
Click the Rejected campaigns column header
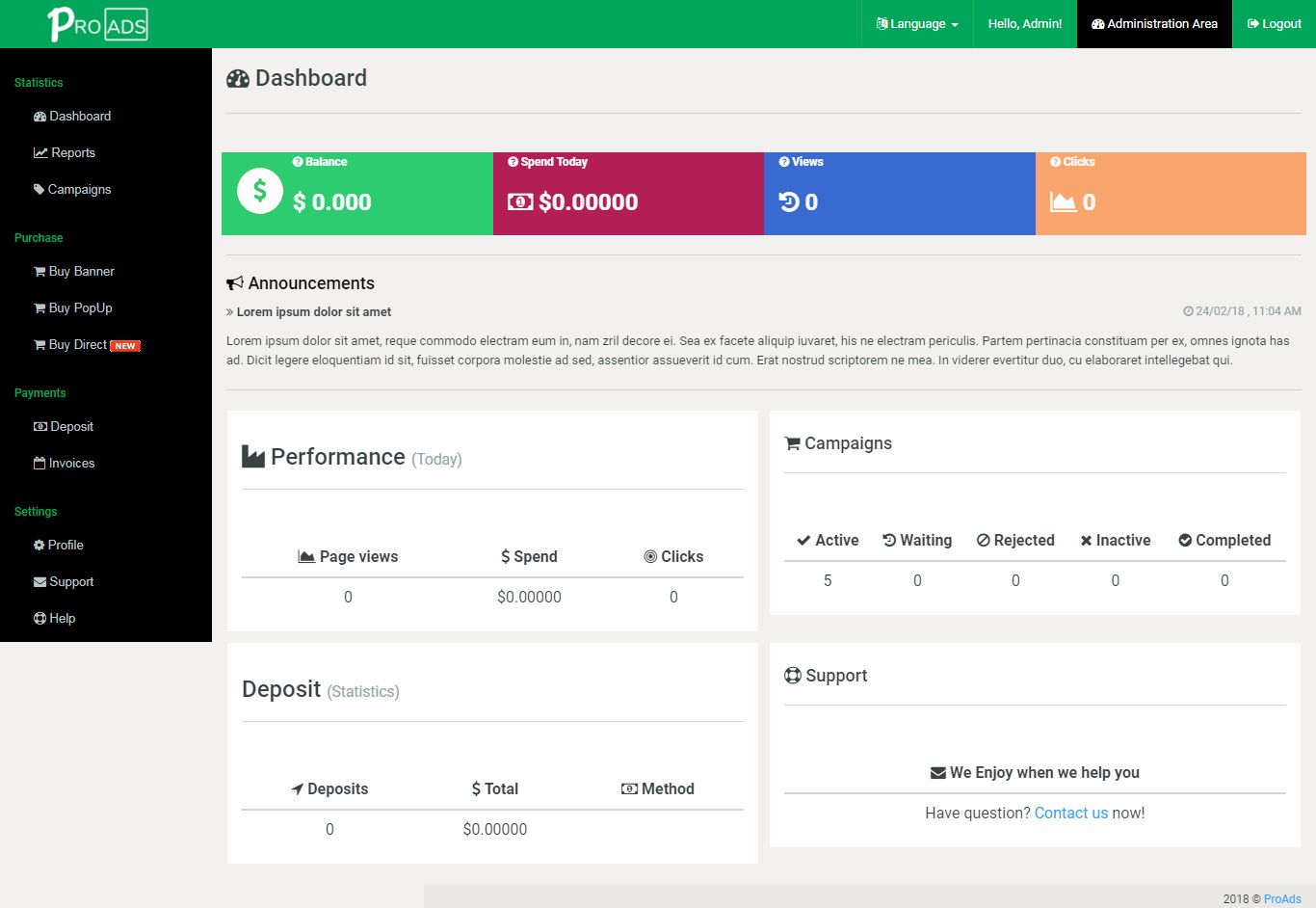click(1015, 540)
